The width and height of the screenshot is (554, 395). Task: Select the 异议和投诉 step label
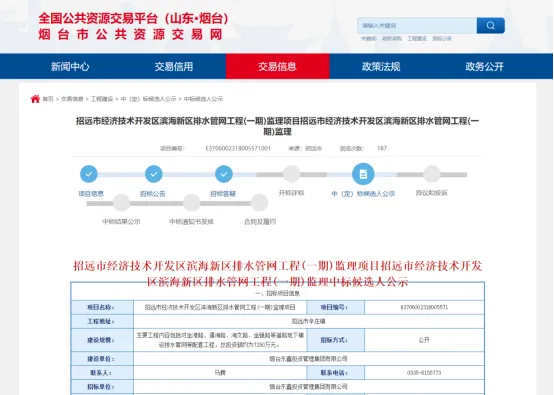tap(431, 193)
